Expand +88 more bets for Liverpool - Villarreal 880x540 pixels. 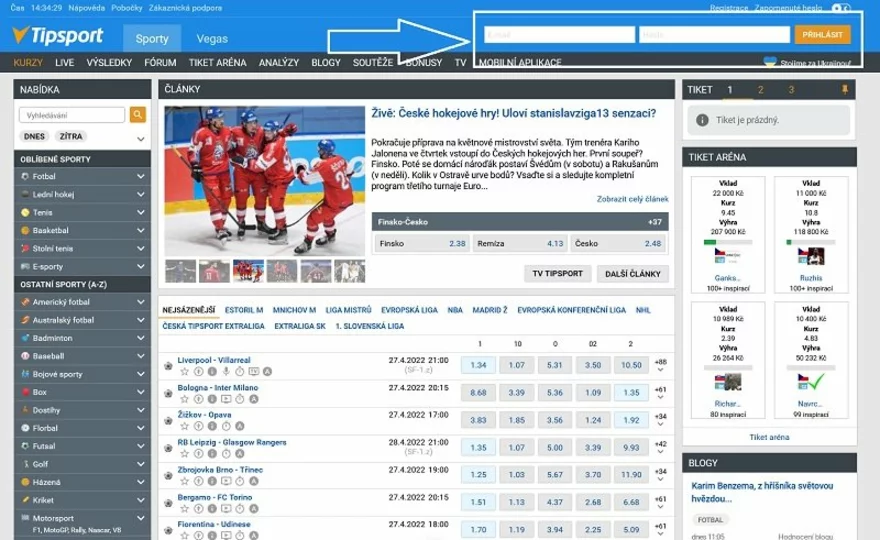click(661, 365)
